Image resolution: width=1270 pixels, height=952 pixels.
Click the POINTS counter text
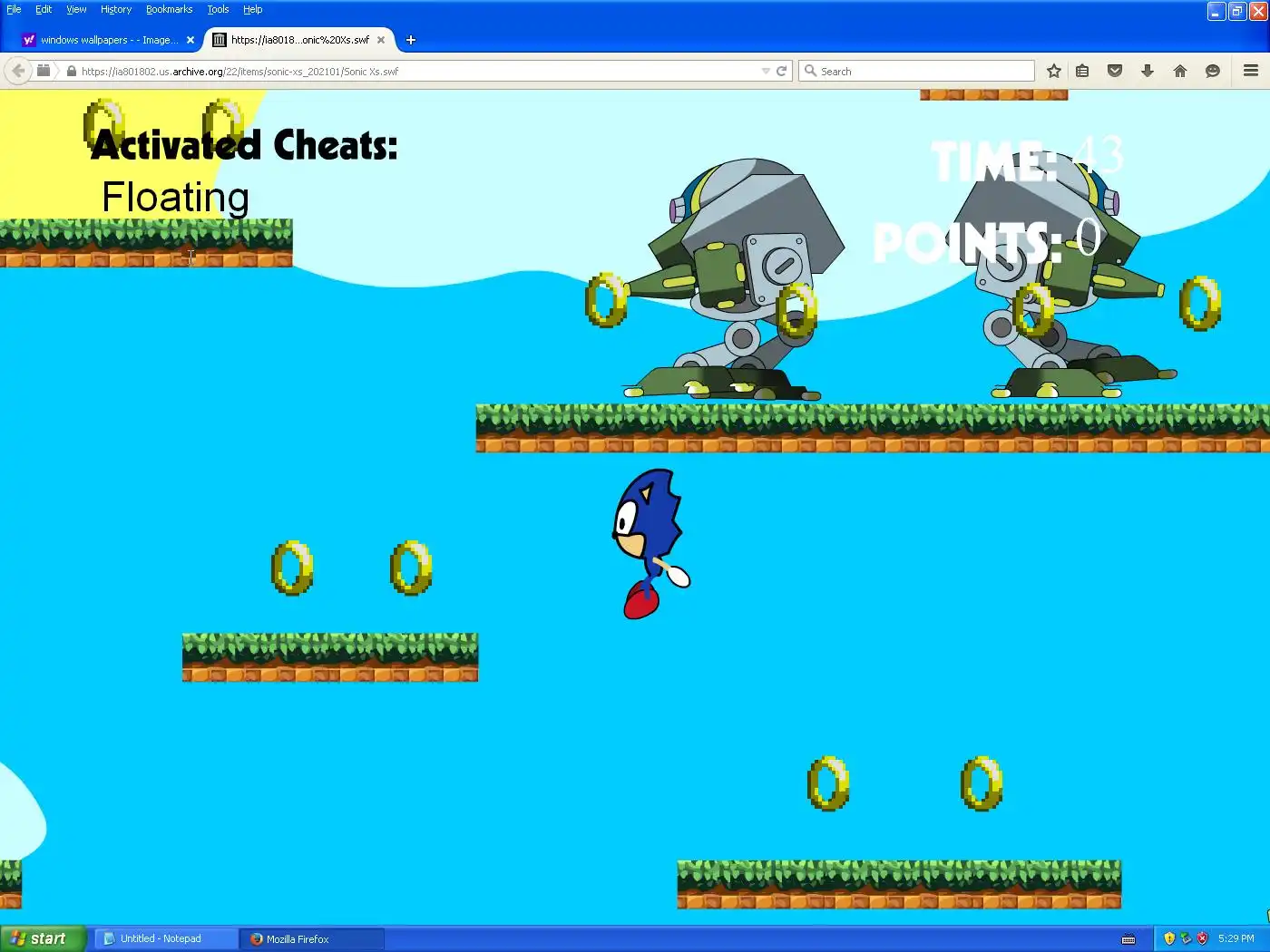pyautogui.click(x=988, y=241)
